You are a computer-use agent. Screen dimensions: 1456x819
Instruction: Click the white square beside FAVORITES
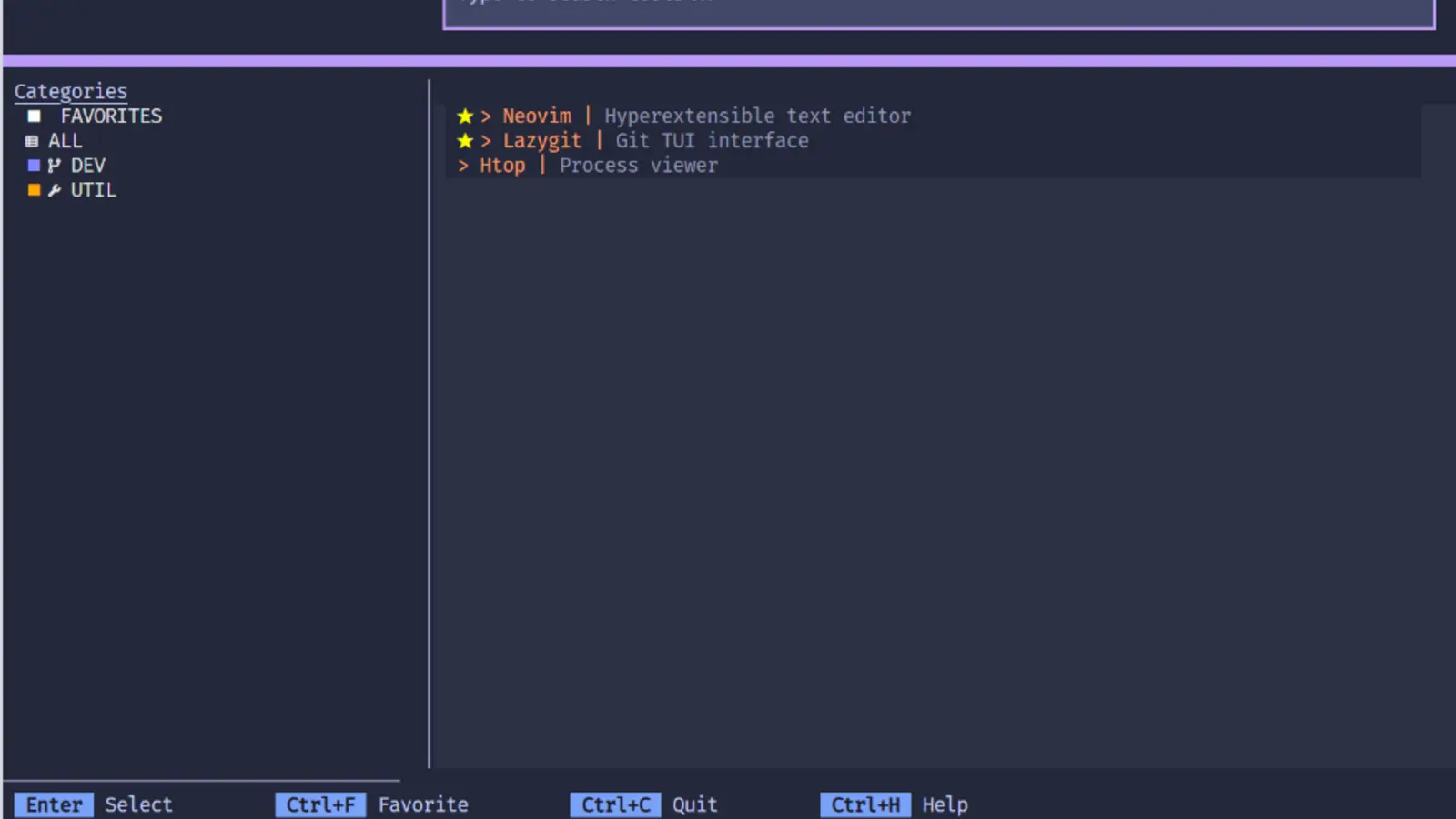[x=34, y=116]
